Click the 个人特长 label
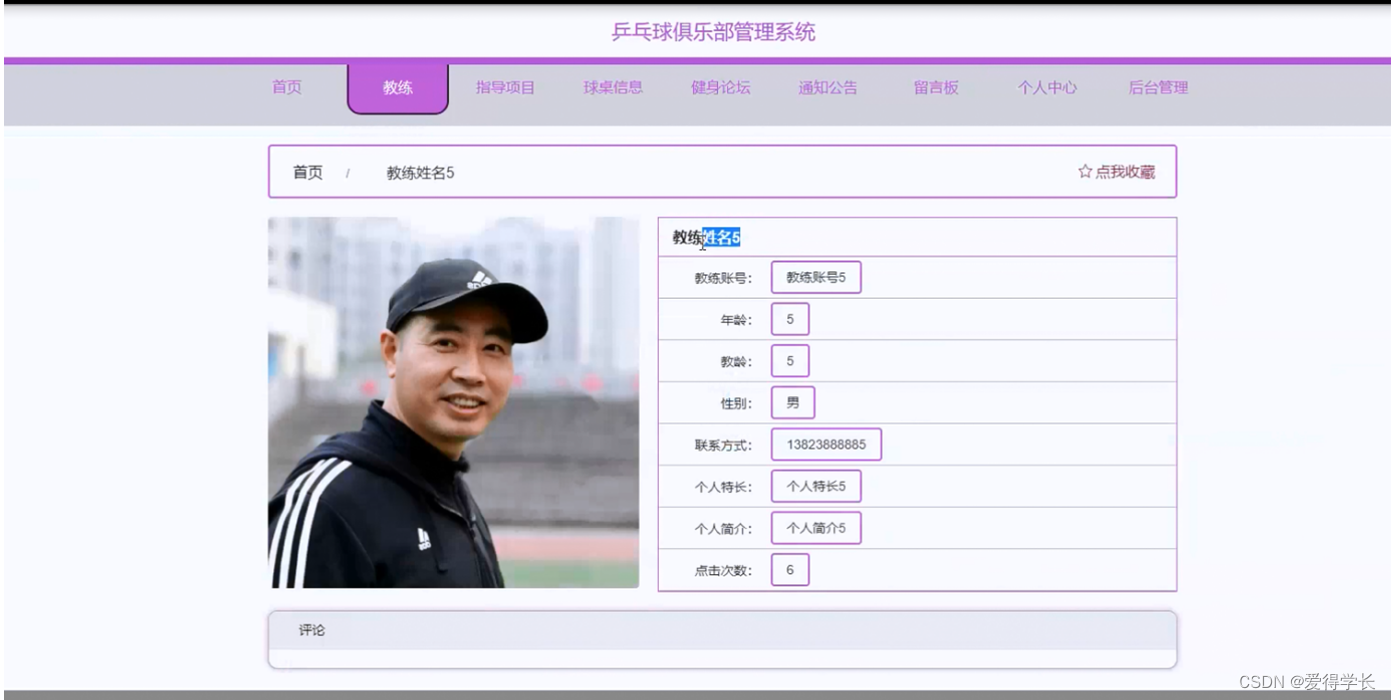The width and height of the screenshot is (1391, 700). coord(723,488)
